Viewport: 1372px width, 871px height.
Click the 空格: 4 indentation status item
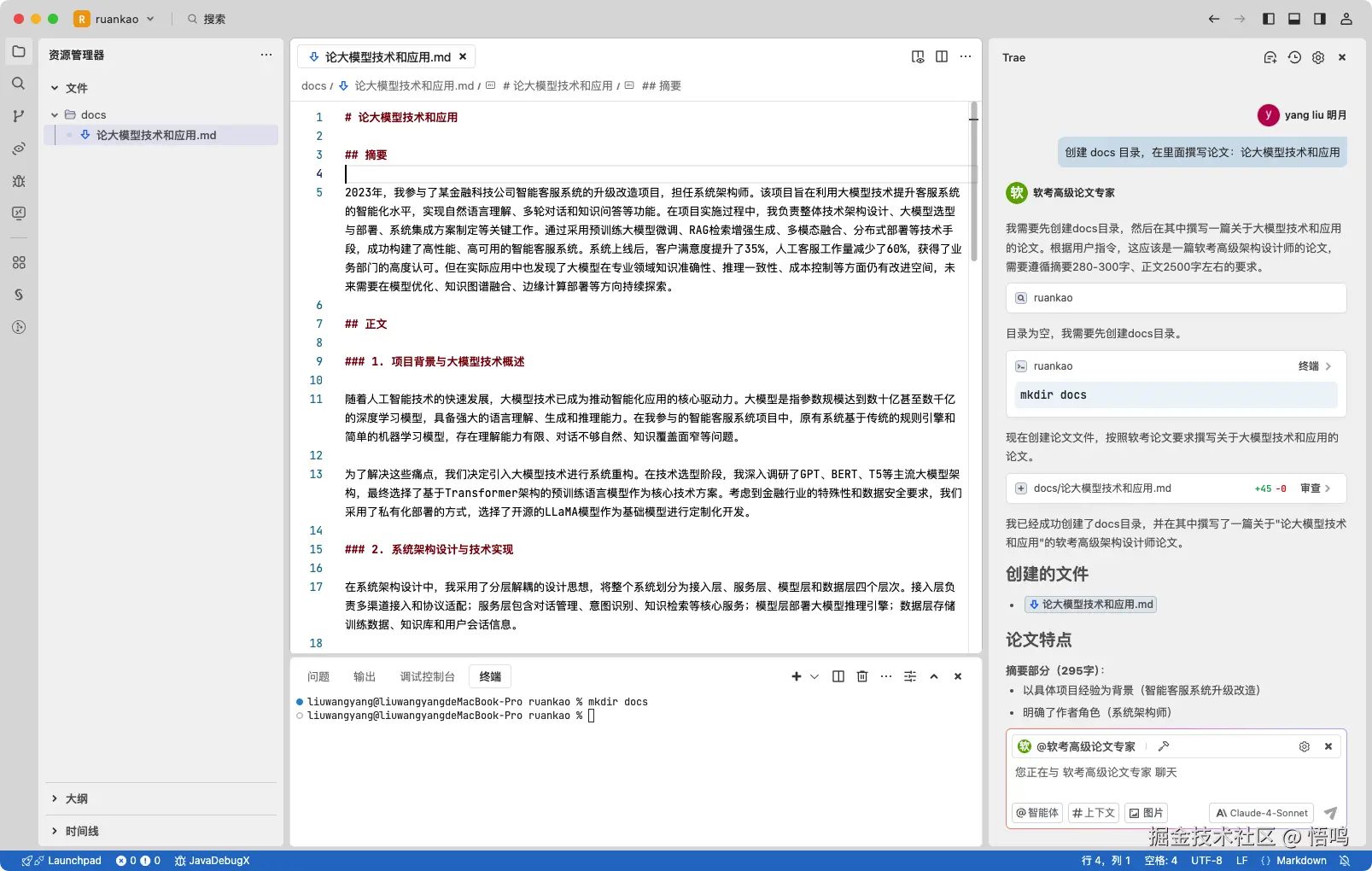(1161, 861)
